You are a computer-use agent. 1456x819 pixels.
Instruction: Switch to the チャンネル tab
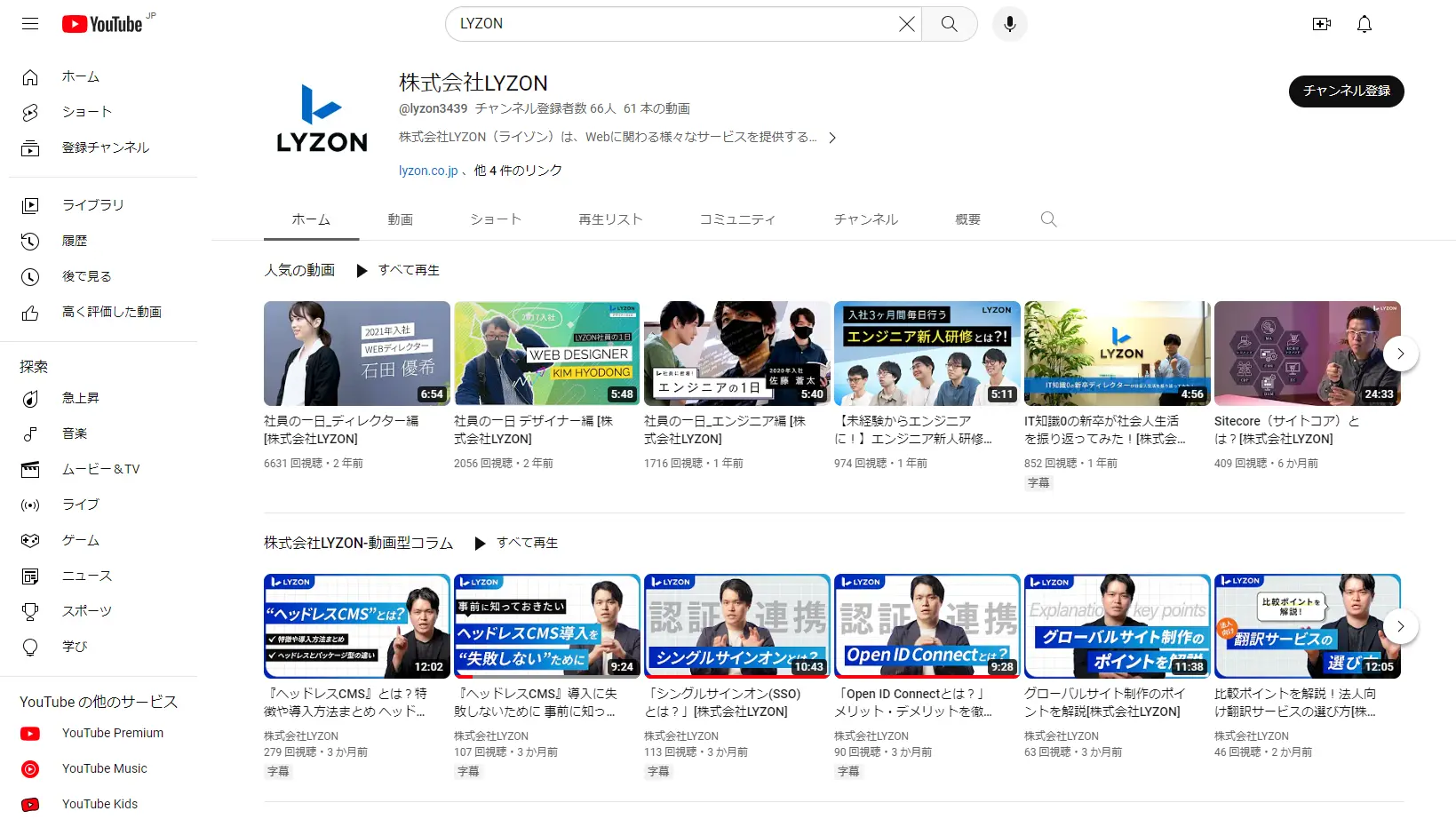(x=866, y=219)
